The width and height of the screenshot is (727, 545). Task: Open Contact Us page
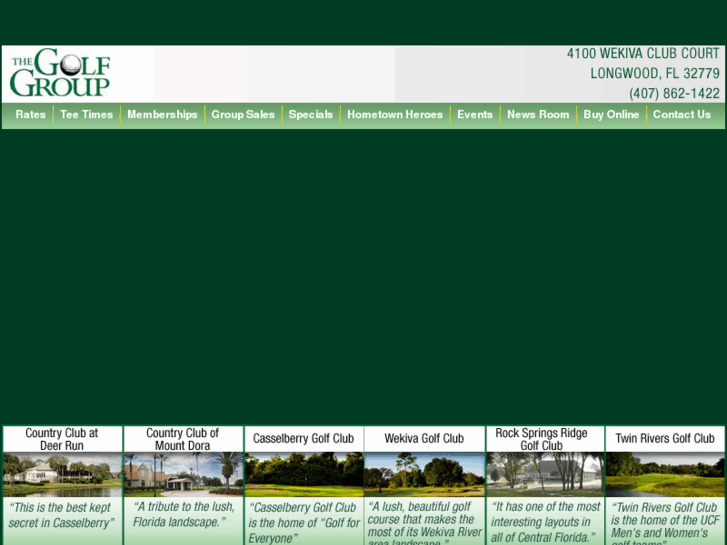pyautogui.click(x=682, y=115)
